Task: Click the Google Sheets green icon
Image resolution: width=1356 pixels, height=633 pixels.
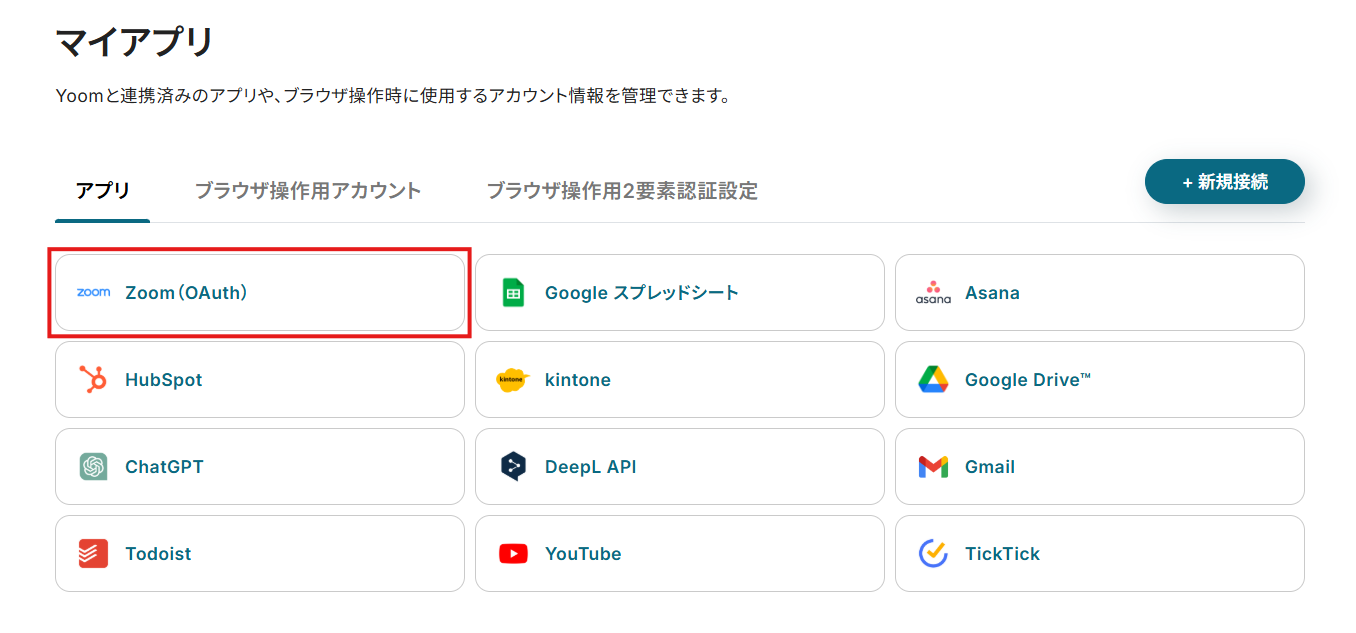Action: [x=513, y=293]
